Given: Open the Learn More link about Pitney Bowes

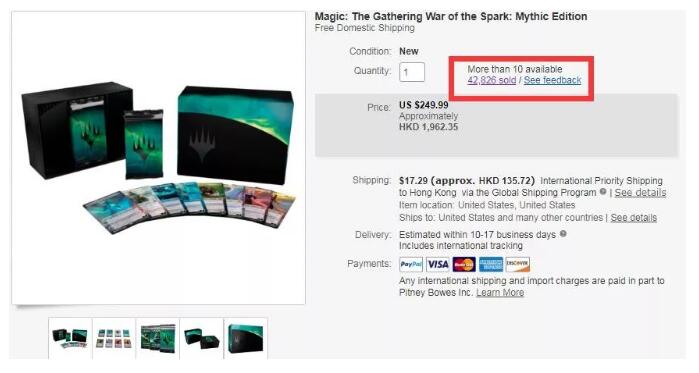Looking at the screenshot, I should pos(500,293).
